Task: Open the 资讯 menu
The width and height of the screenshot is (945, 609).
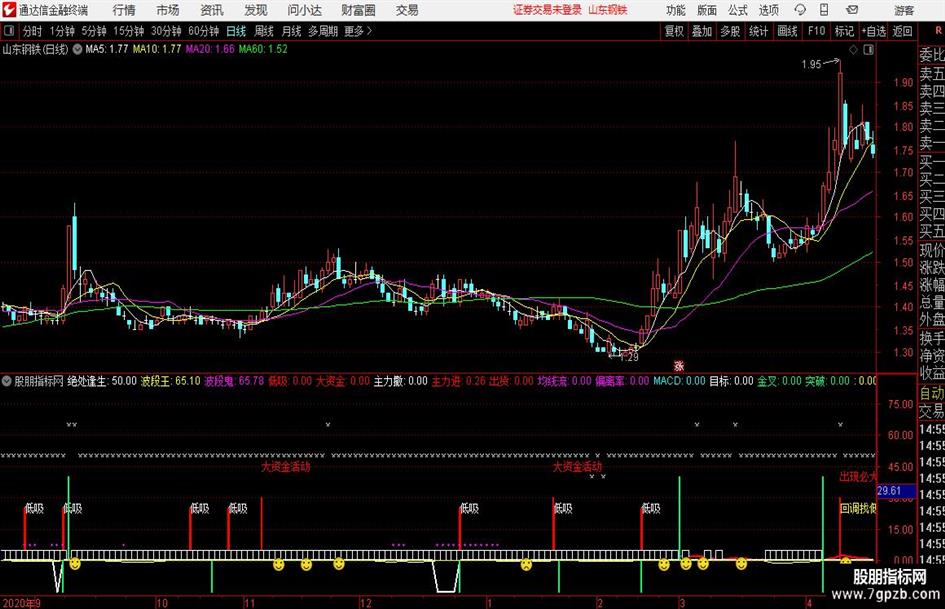Action: [212, 10]
